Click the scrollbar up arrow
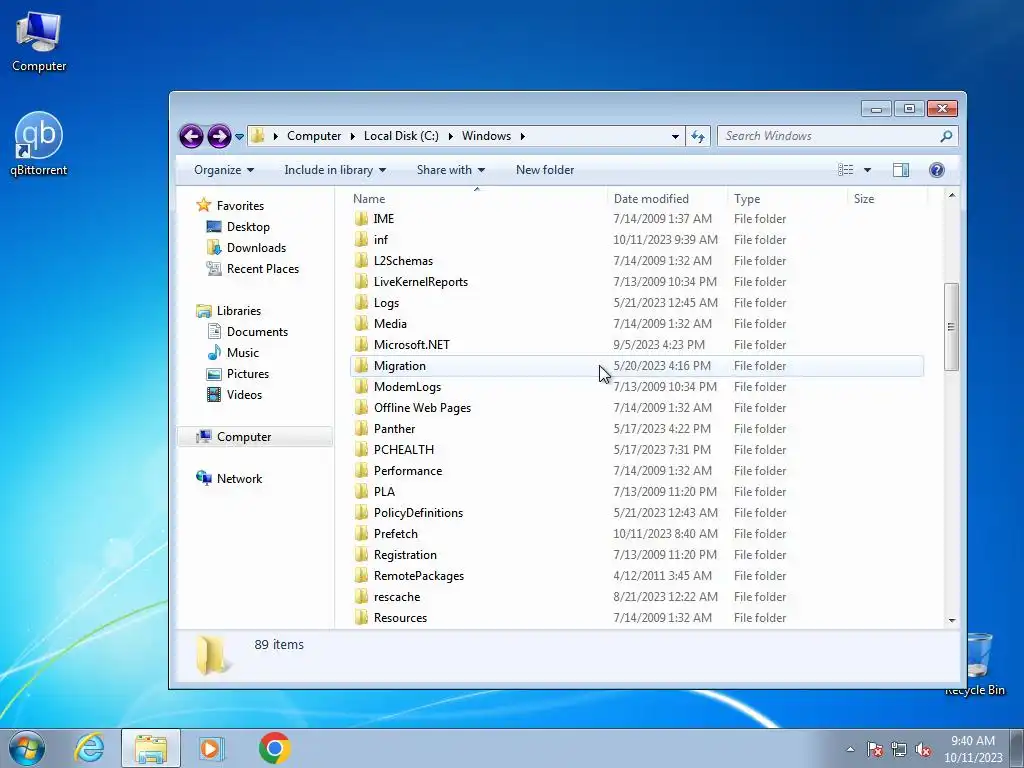Image resolution: width=1024 pixels, height=768 pixels. pyautogui.click(x=952, y=195)
